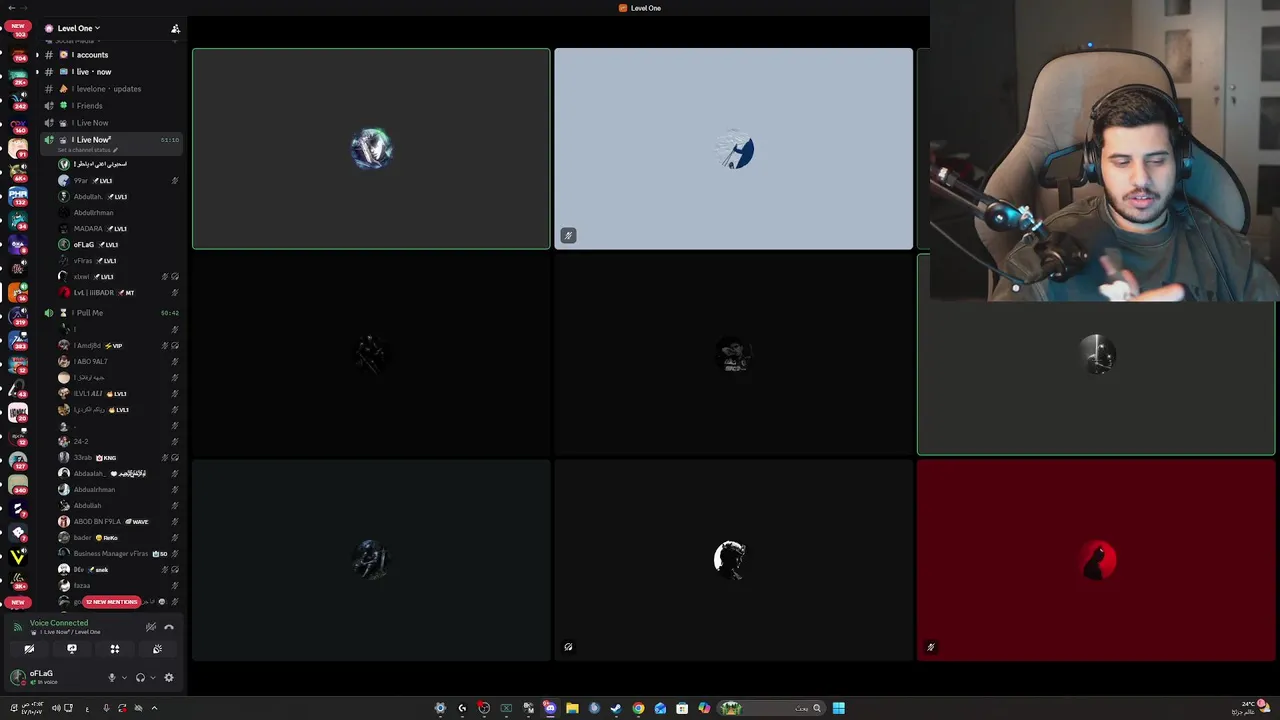Click the NEW badge at top of server list
1280x720 pixels.
pyautogui.click(x=18, y=26)
